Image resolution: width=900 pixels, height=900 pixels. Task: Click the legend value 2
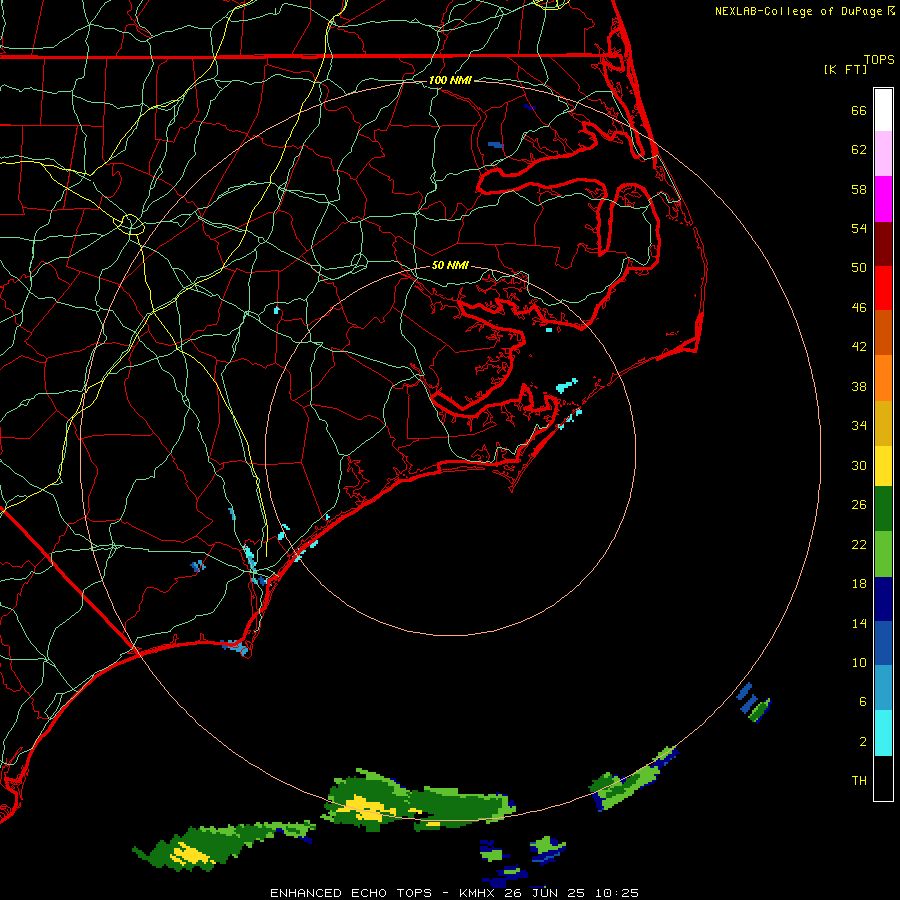(x=863, y=741)
